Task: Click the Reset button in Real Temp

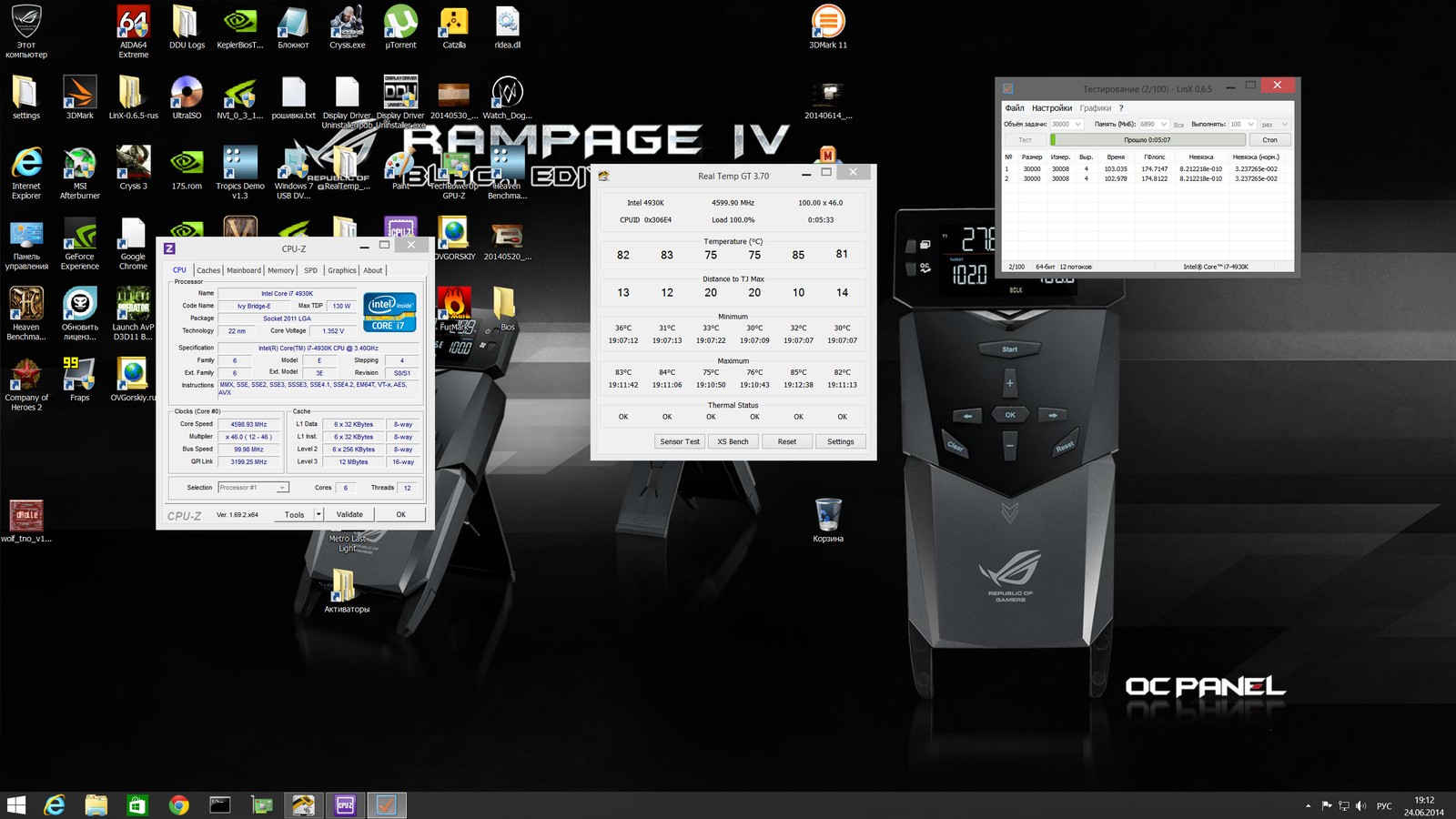Action: 786,441
